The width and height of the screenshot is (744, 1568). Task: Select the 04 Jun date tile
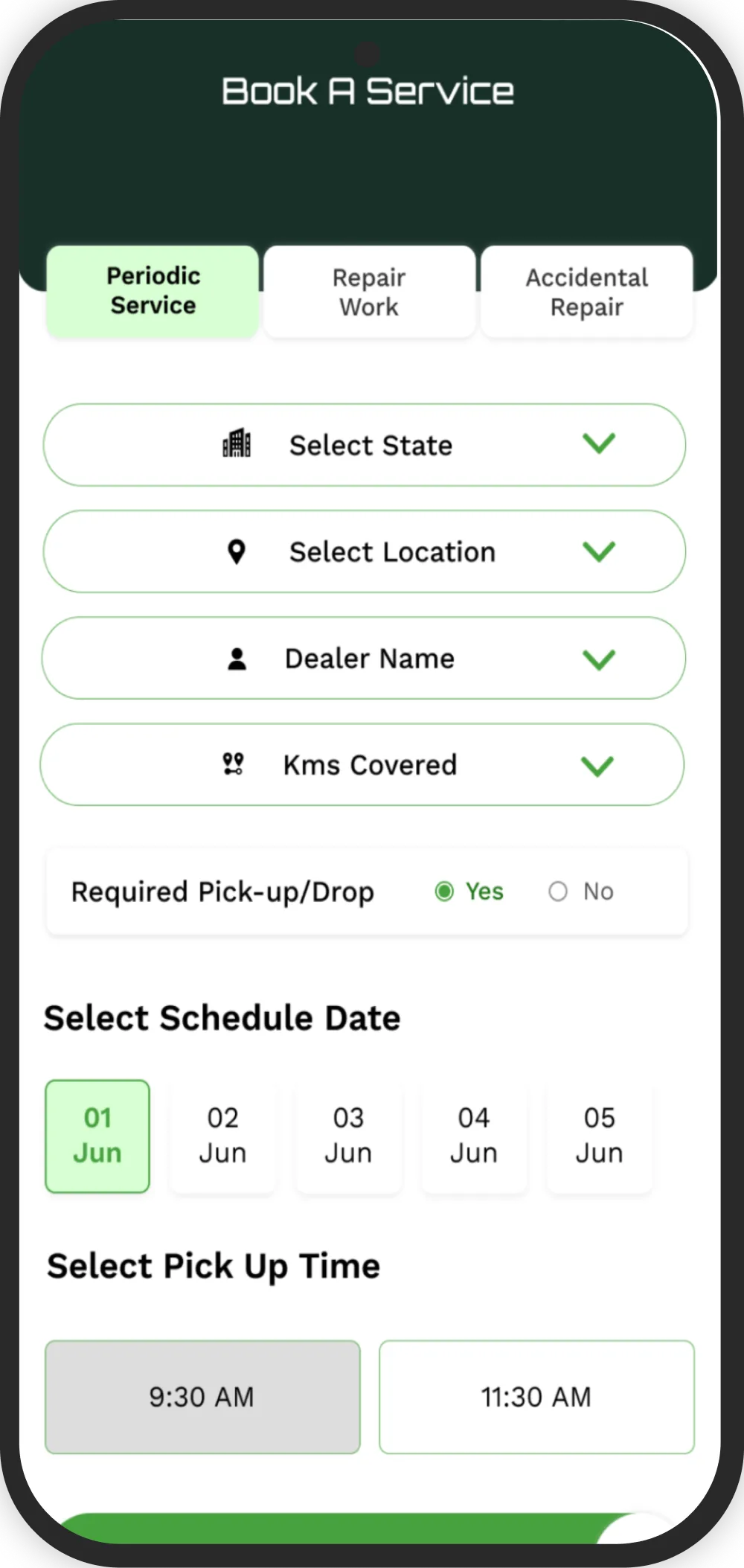[474, 1136]
